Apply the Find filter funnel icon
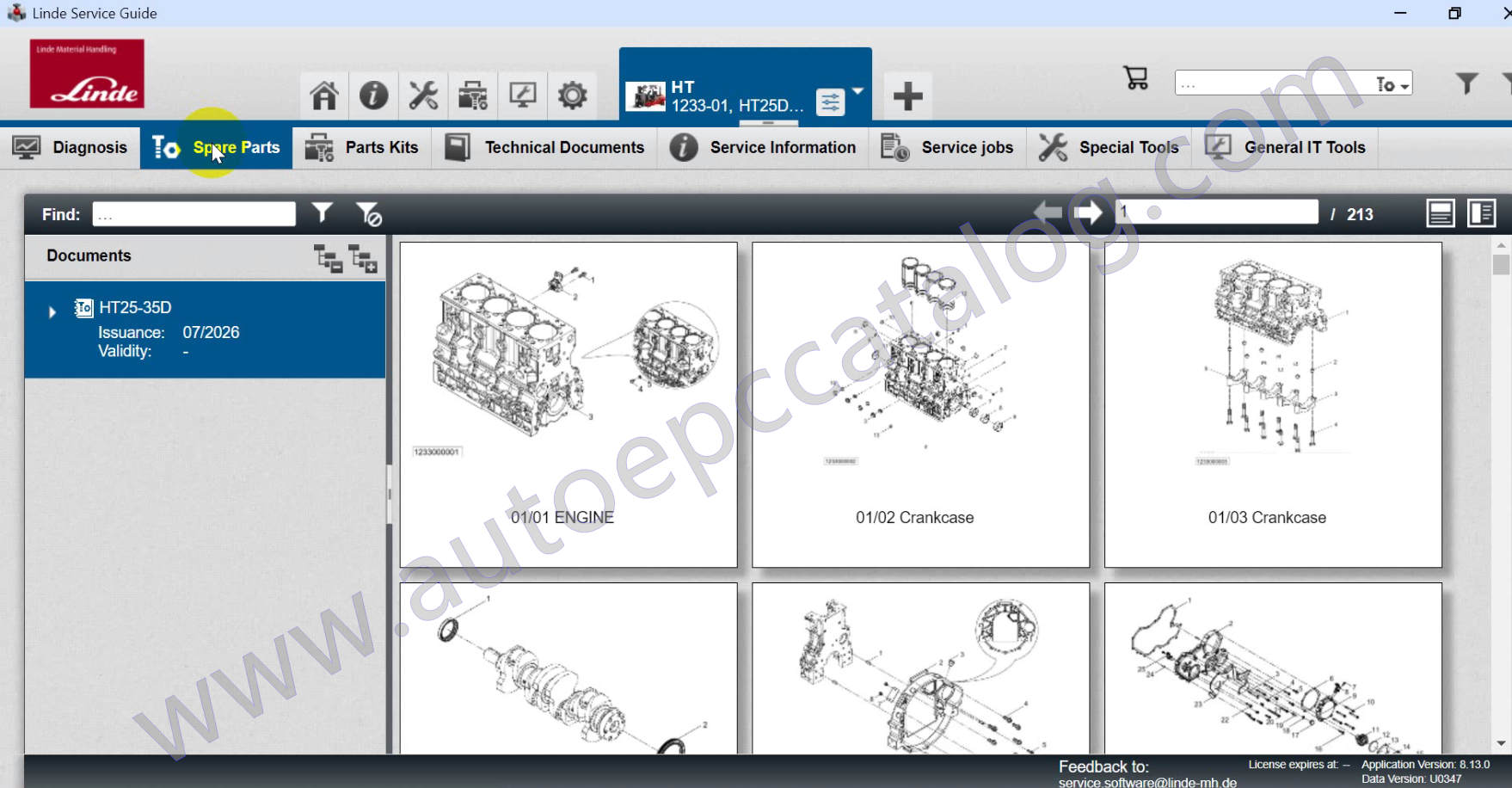The width and height of the screenshot is (1512, 788). (323, 212)
